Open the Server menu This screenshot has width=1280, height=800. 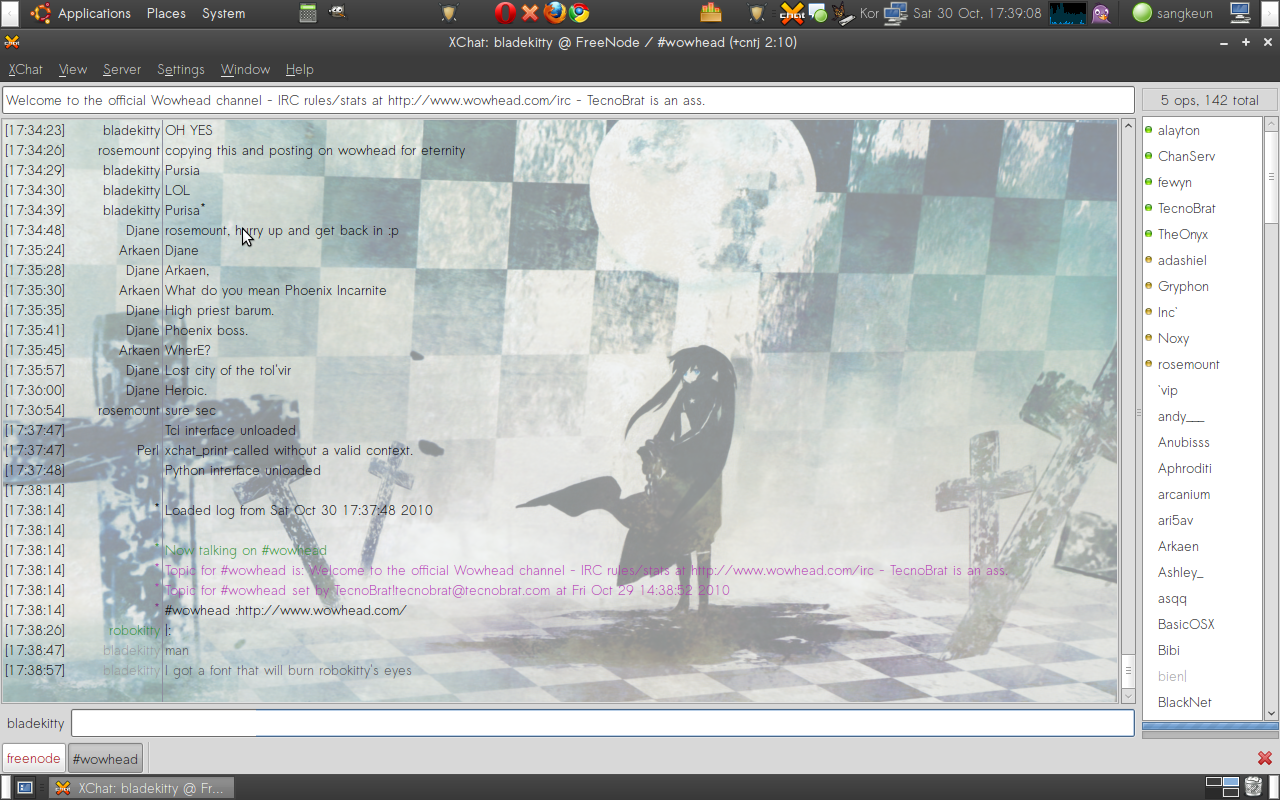tap(122, 69)
